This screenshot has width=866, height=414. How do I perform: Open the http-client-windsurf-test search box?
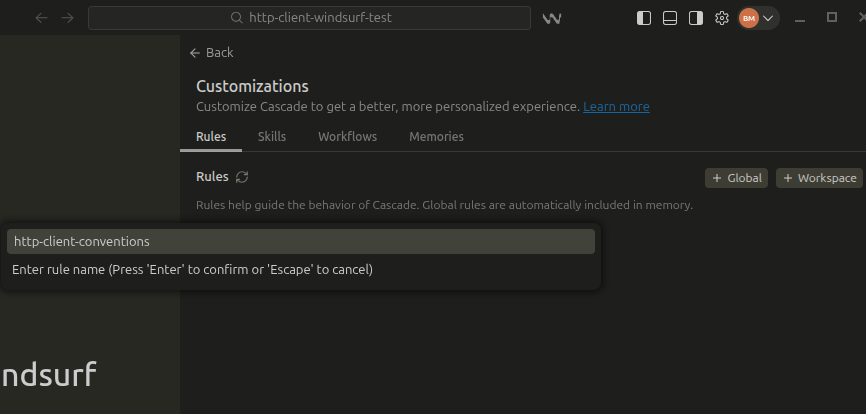pos(309,18)
